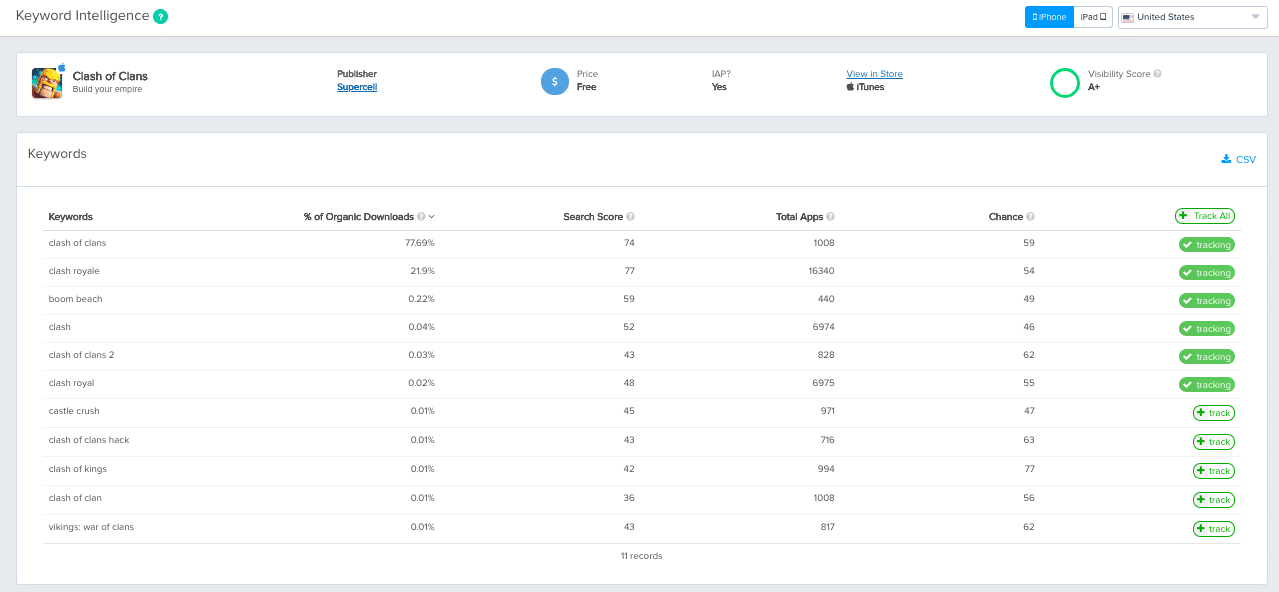
Task: Click the Track All button
Action: (x=1205, y=216)
